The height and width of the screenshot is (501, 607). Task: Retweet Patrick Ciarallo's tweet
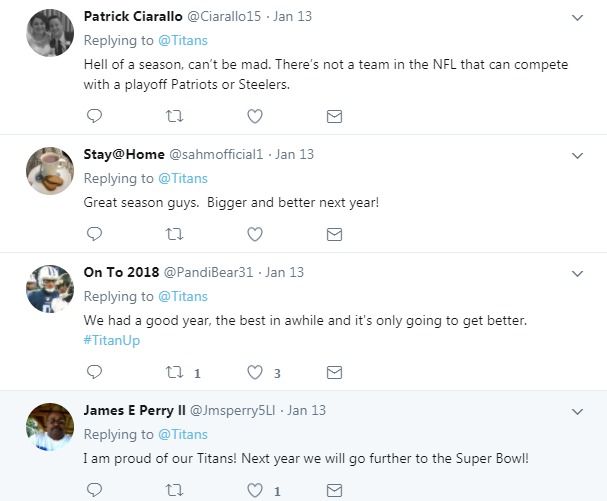pyautogui.click(x=174, y=116)
